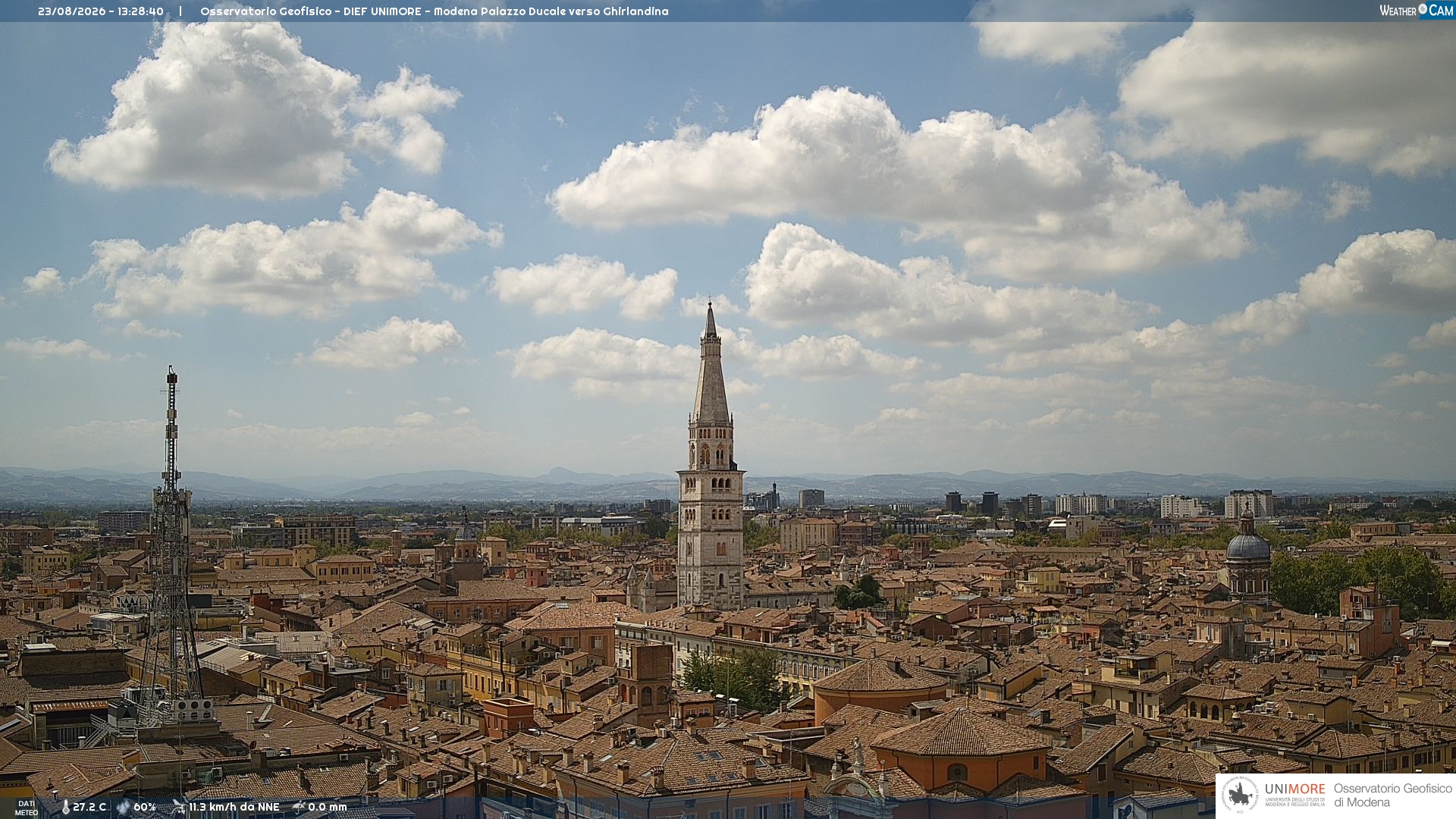
Task: Click the humidity water drops icon
Action: point(123,808)
